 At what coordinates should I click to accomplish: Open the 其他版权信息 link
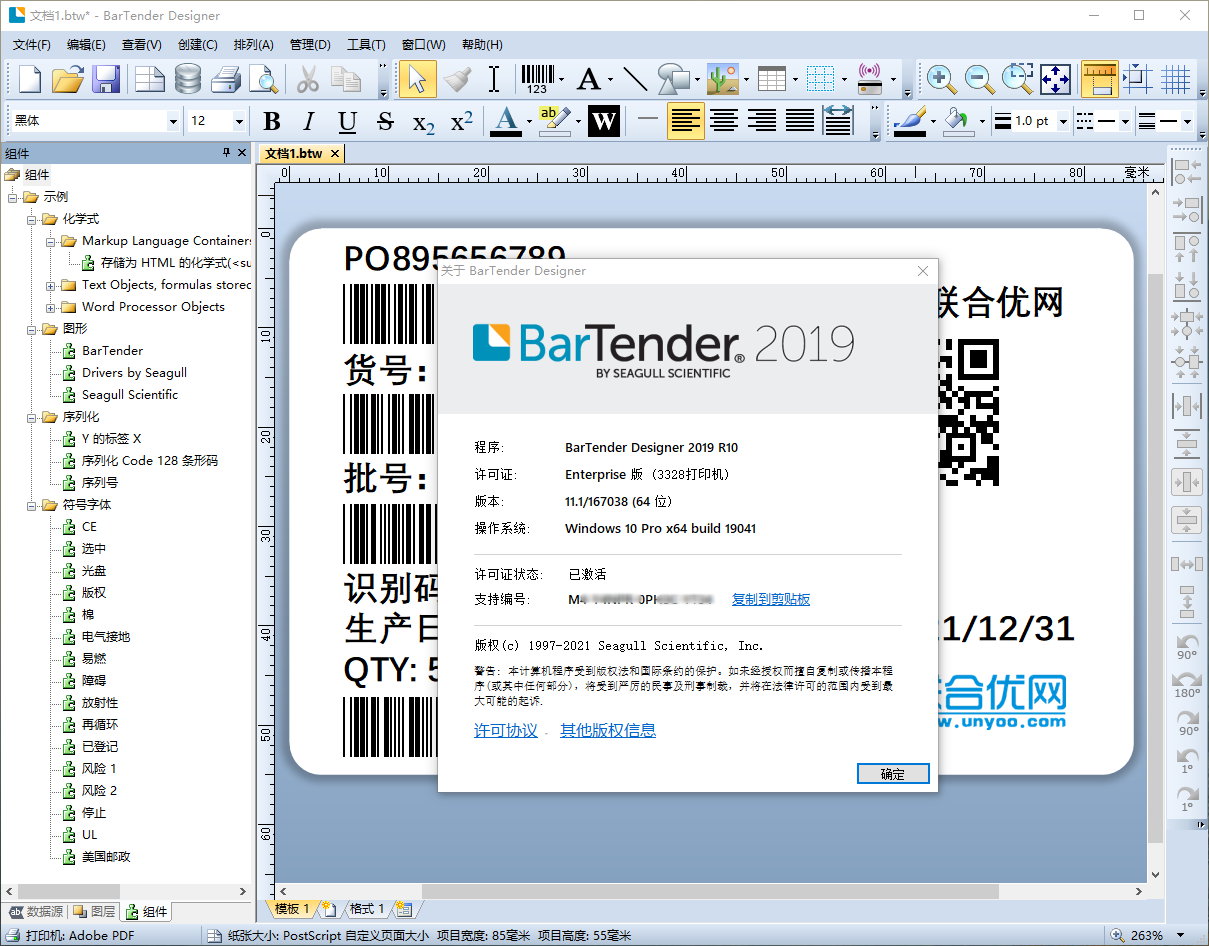click(608, 731)
